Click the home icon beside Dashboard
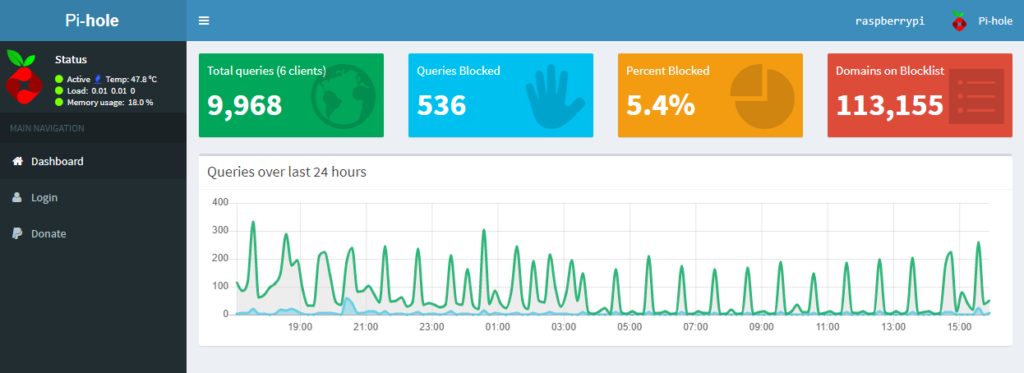 pyautogui.click(x=18, y=161)
